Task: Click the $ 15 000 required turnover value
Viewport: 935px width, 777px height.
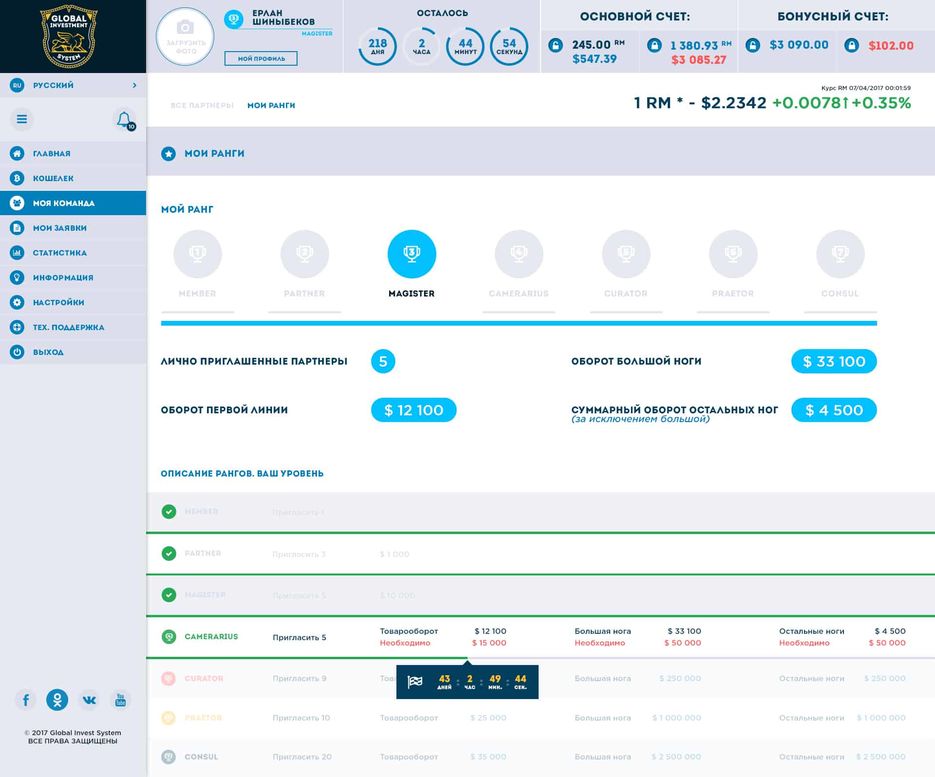Action: point(489,643)
